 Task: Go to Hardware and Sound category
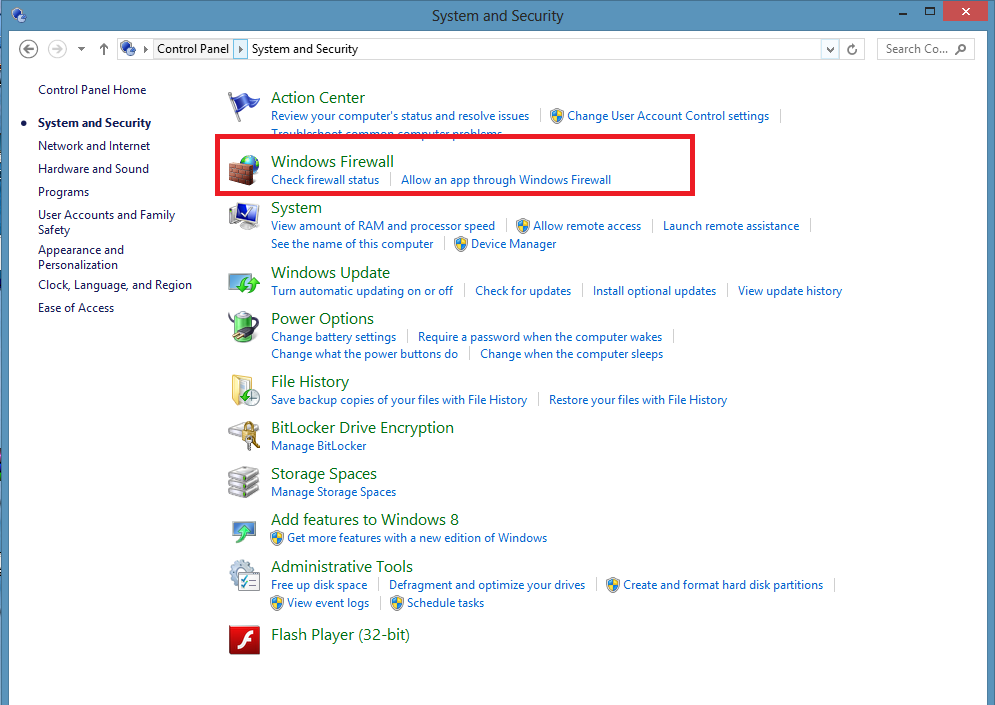[x=93, y=169]
